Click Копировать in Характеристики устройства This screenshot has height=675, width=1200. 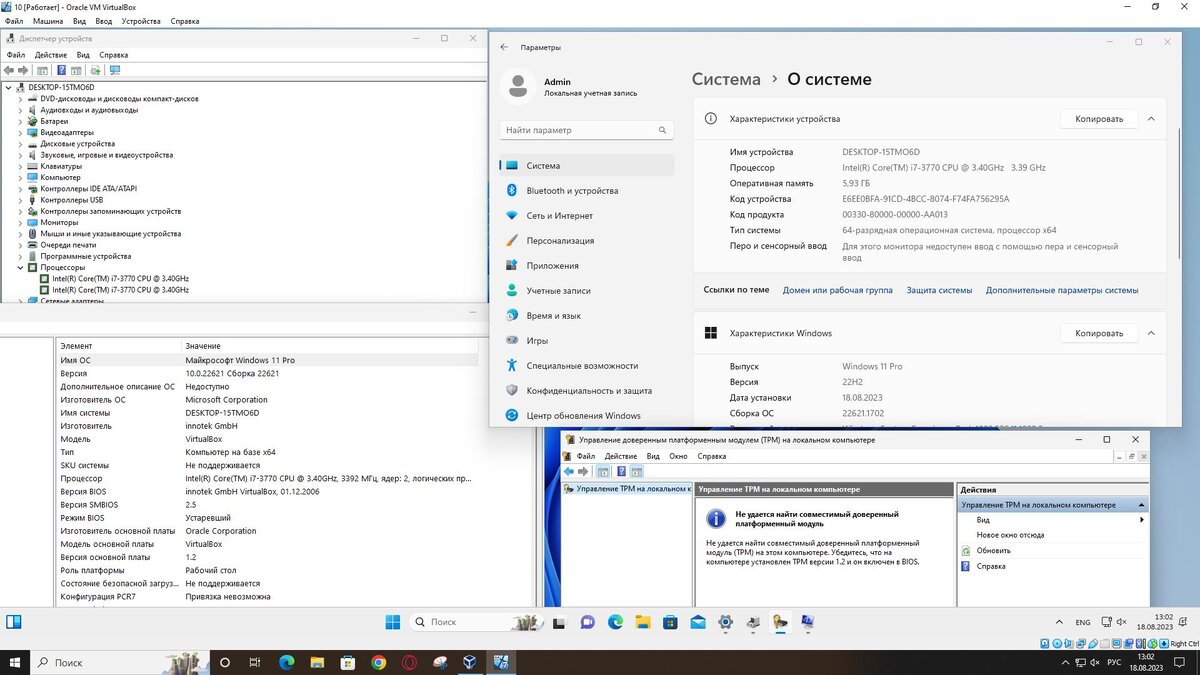coord(1099,118)
